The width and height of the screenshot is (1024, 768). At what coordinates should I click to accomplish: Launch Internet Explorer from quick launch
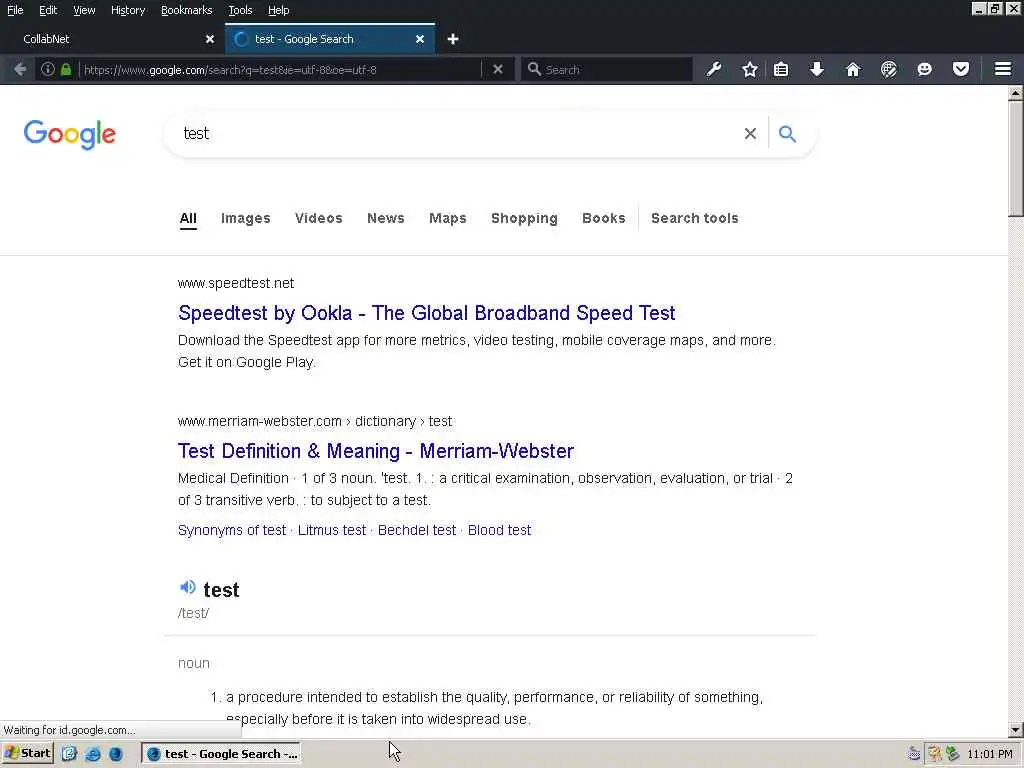(x=93, y=754)
